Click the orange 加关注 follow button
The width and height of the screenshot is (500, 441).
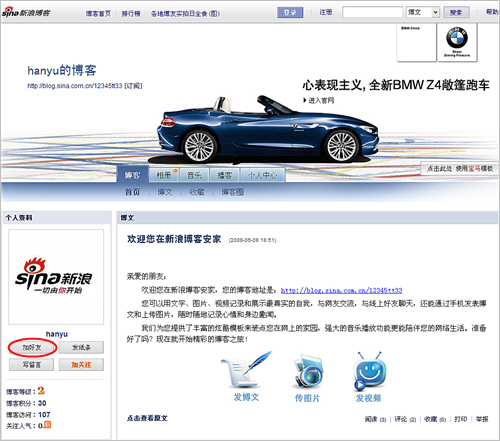(81, 365)
